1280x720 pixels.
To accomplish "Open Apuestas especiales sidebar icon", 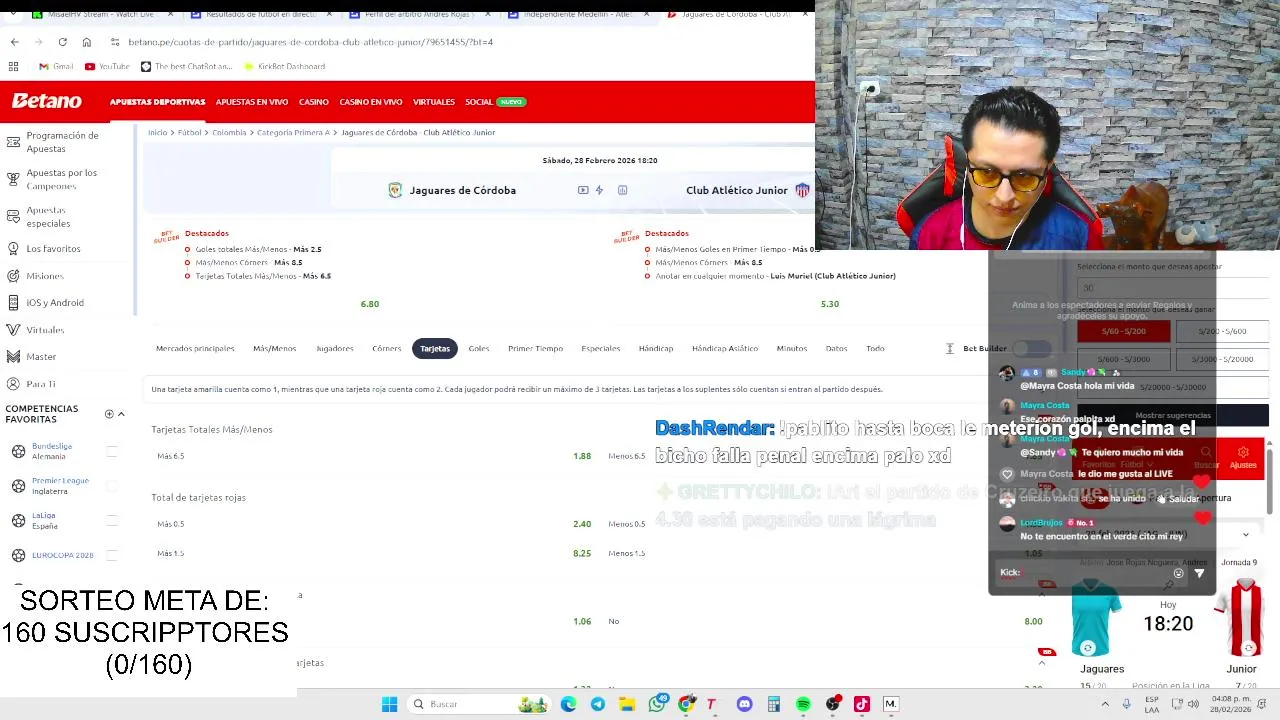I will 13,216.
